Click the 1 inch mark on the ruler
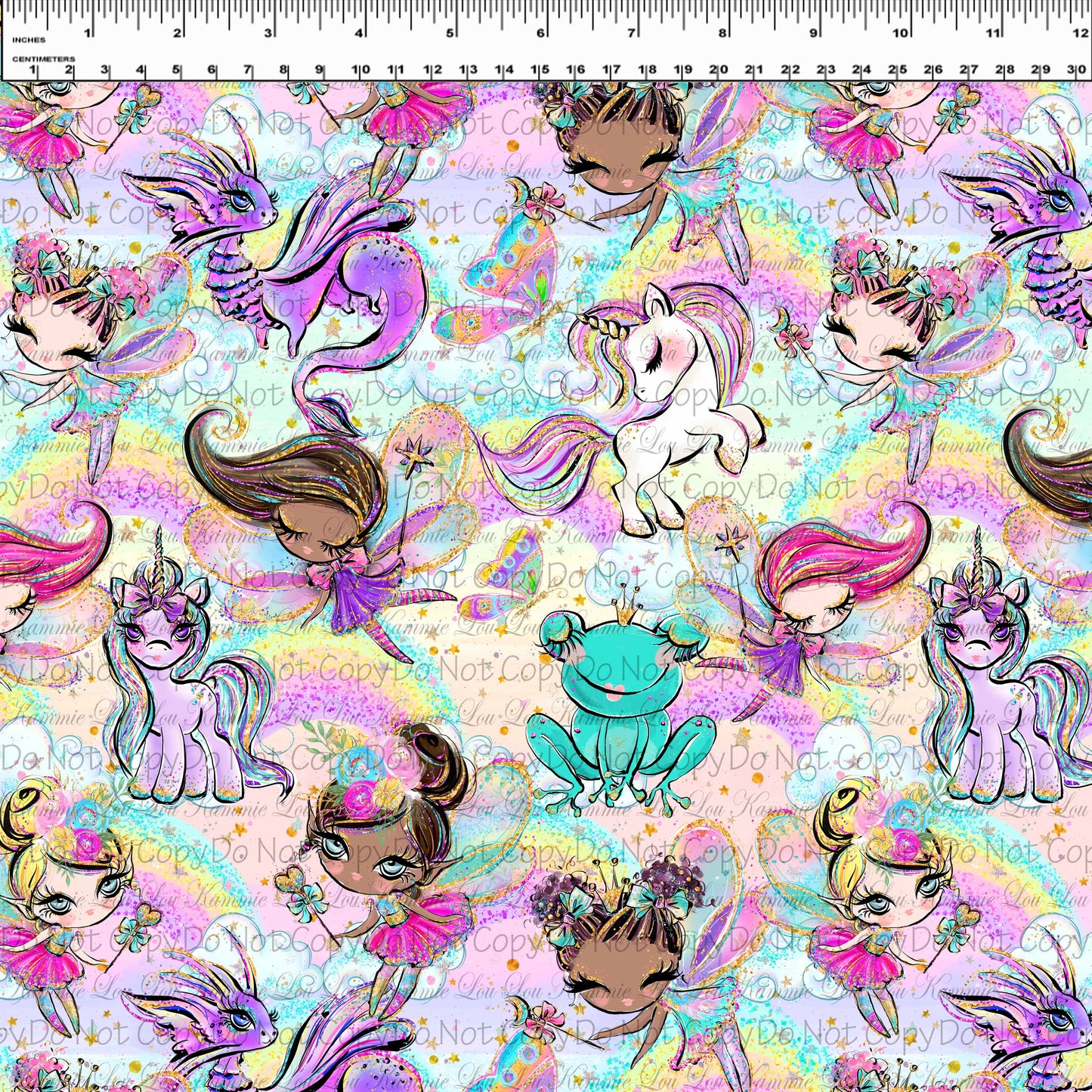Viewport: 1092px width, 1092px height. (88, 32)
